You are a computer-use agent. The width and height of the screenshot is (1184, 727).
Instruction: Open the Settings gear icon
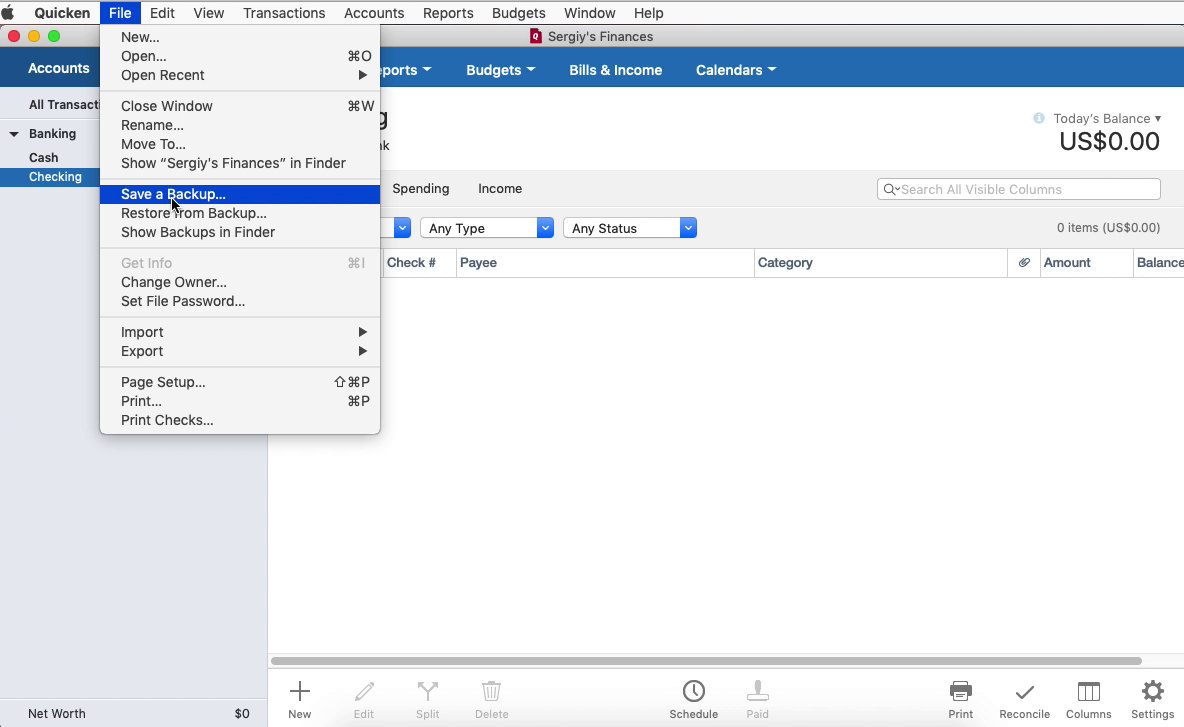pos(1152,692)
